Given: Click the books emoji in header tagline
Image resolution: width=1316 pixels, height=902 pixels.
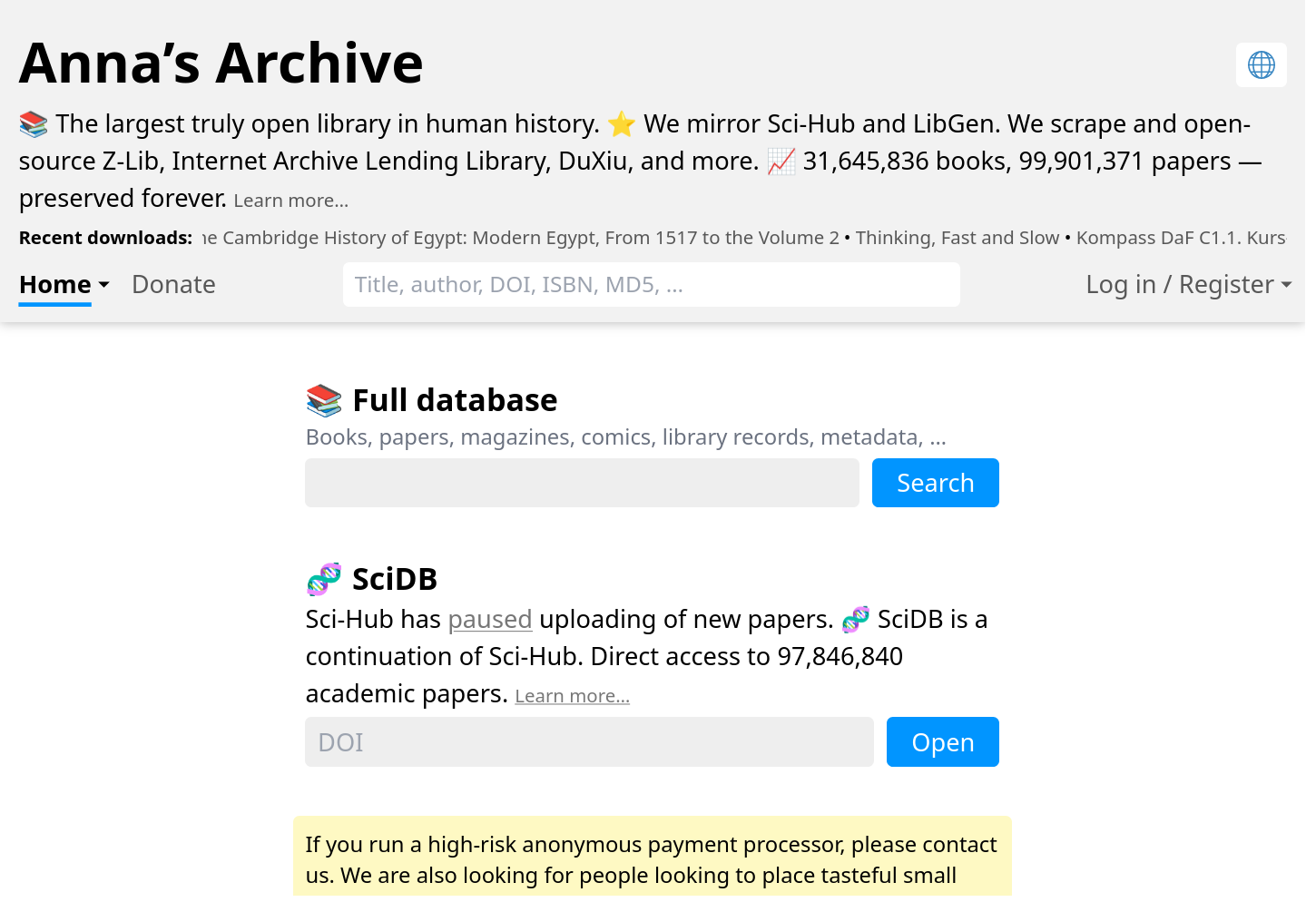Looking at the screenshot, I should [34, 123].
